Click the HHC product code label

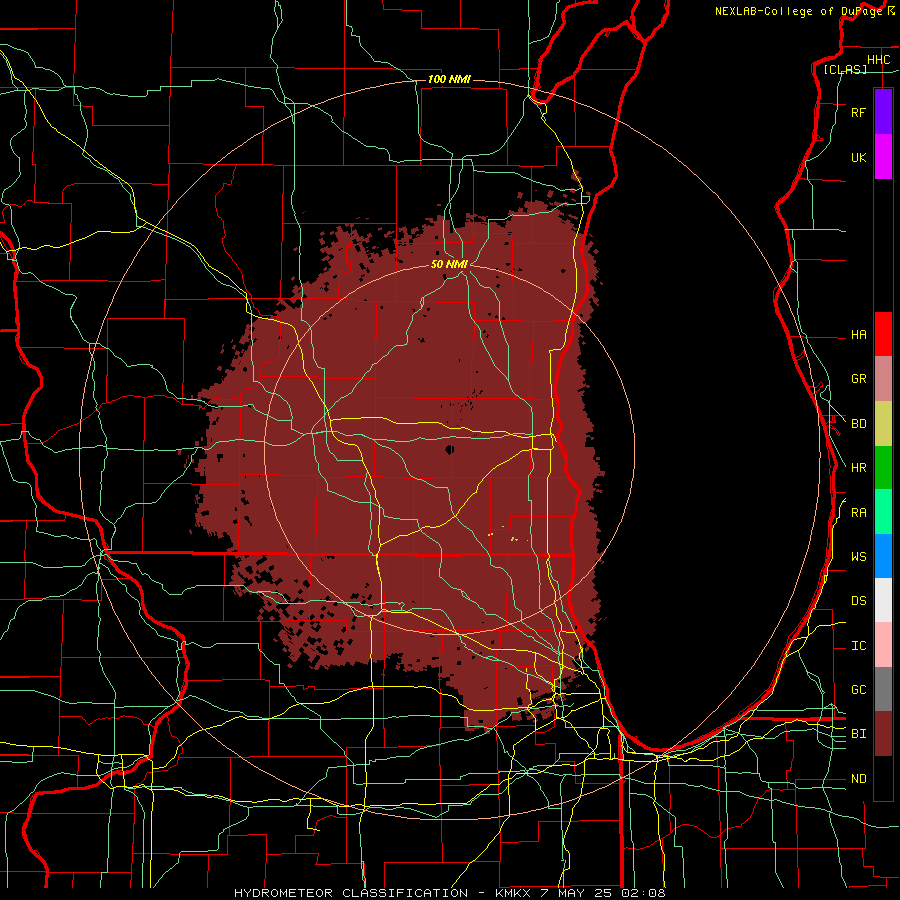878,60
